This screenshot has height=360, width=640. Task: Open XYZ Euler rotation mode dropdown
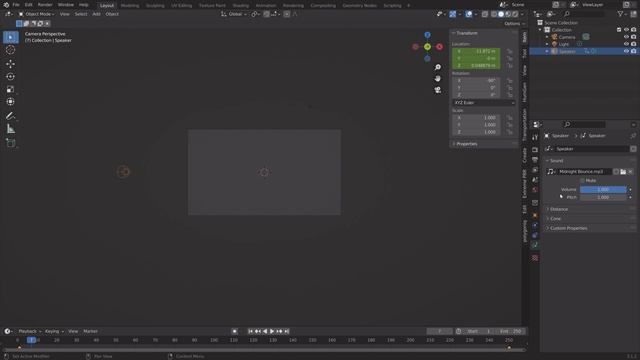tap(484, 103)
